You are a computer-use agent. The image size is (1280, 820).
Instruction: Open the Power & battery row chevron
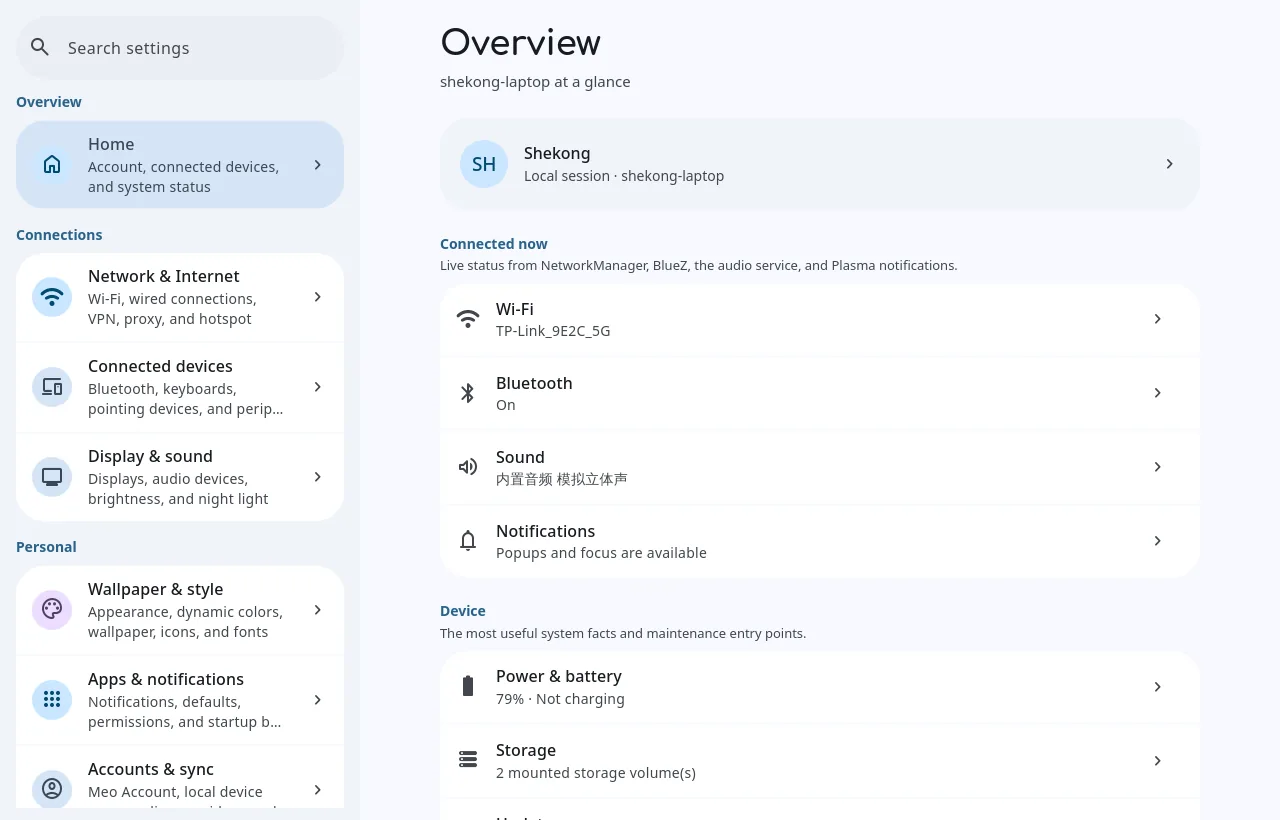click(x=1157, y=687)
